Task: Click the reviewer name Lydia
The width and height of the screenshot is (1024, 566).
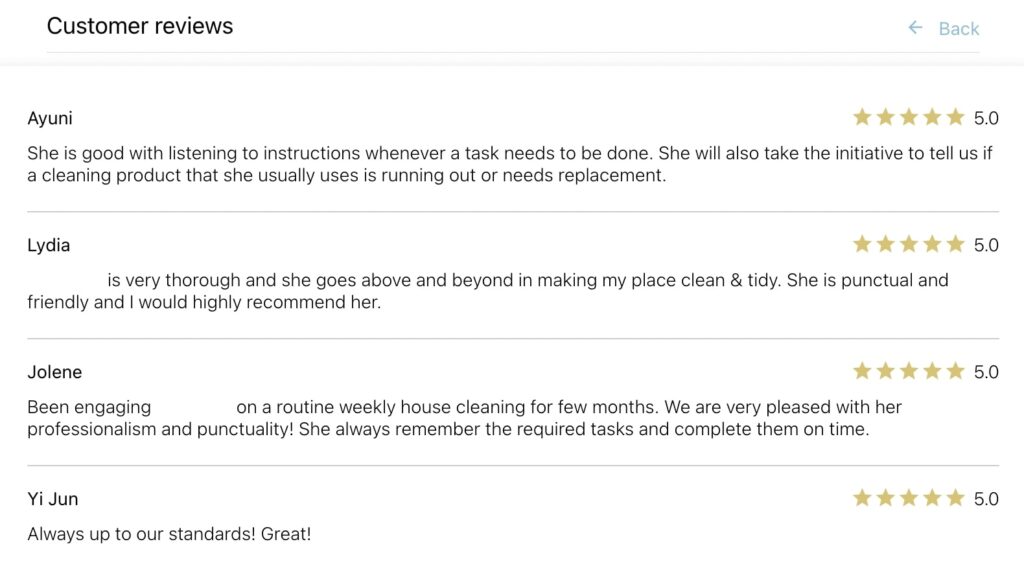Action: (49, 245)
